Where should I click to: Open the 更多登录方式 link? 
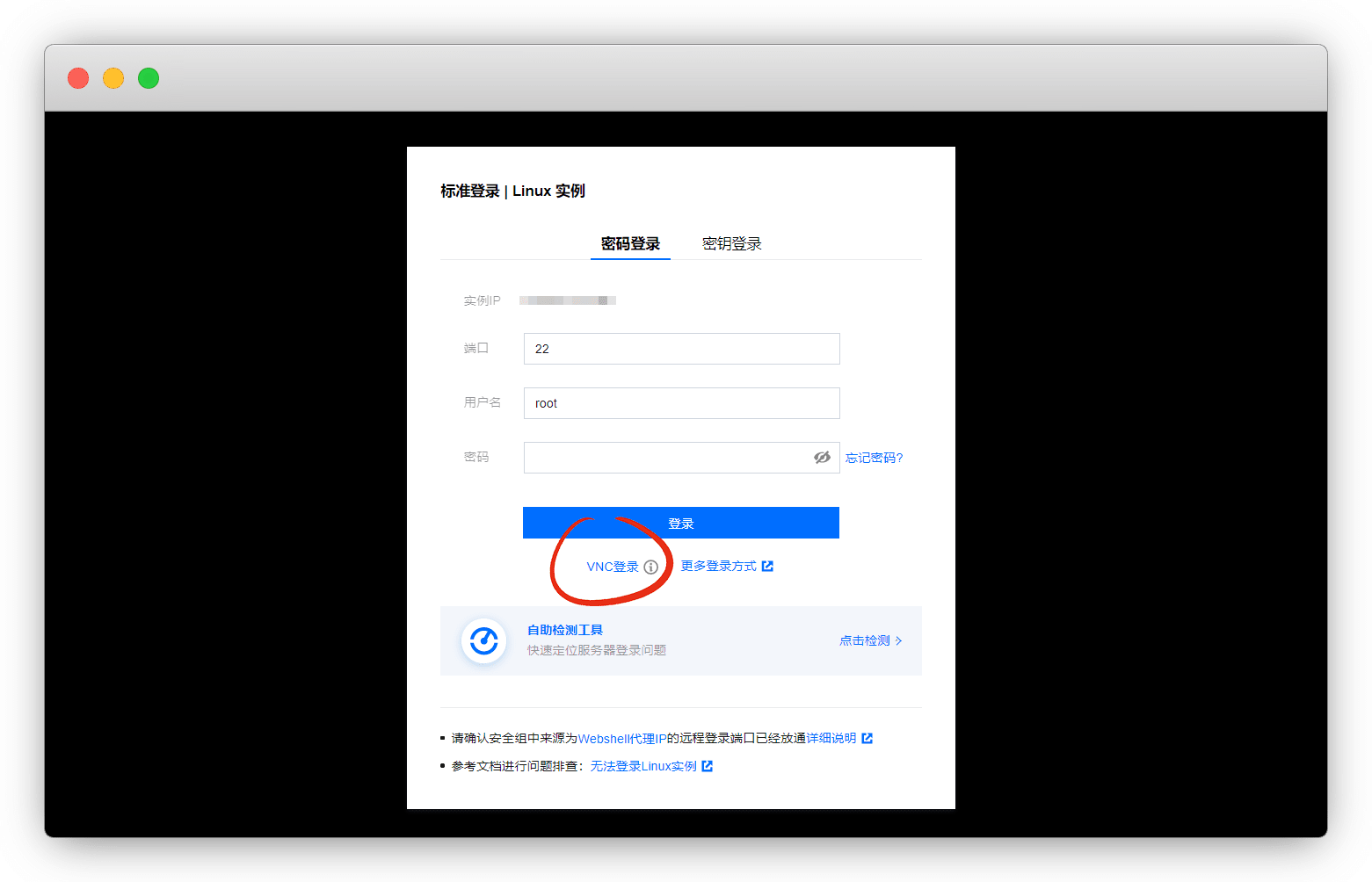718,567
